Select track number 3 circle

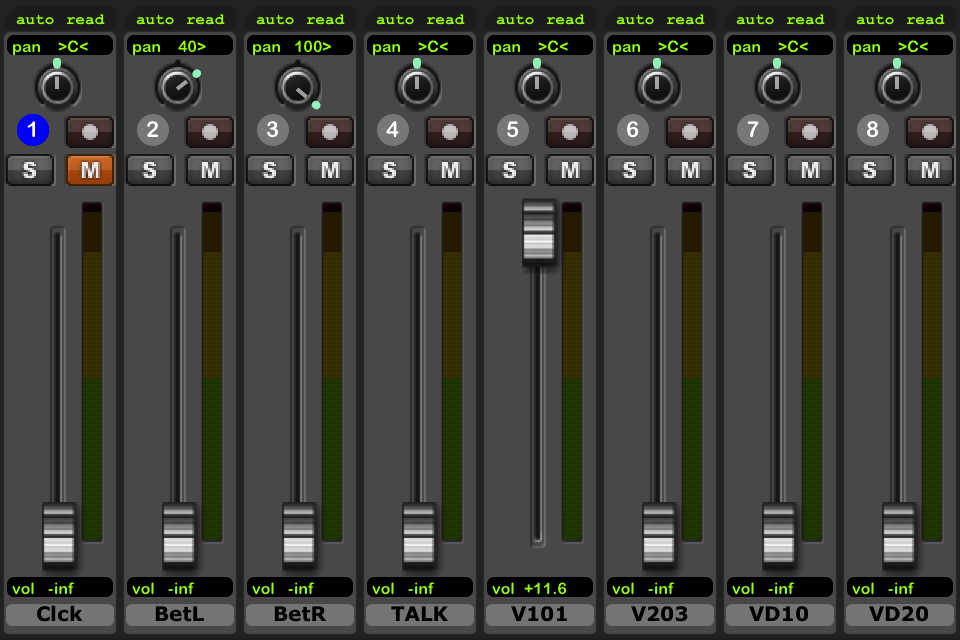coord(273,130)
